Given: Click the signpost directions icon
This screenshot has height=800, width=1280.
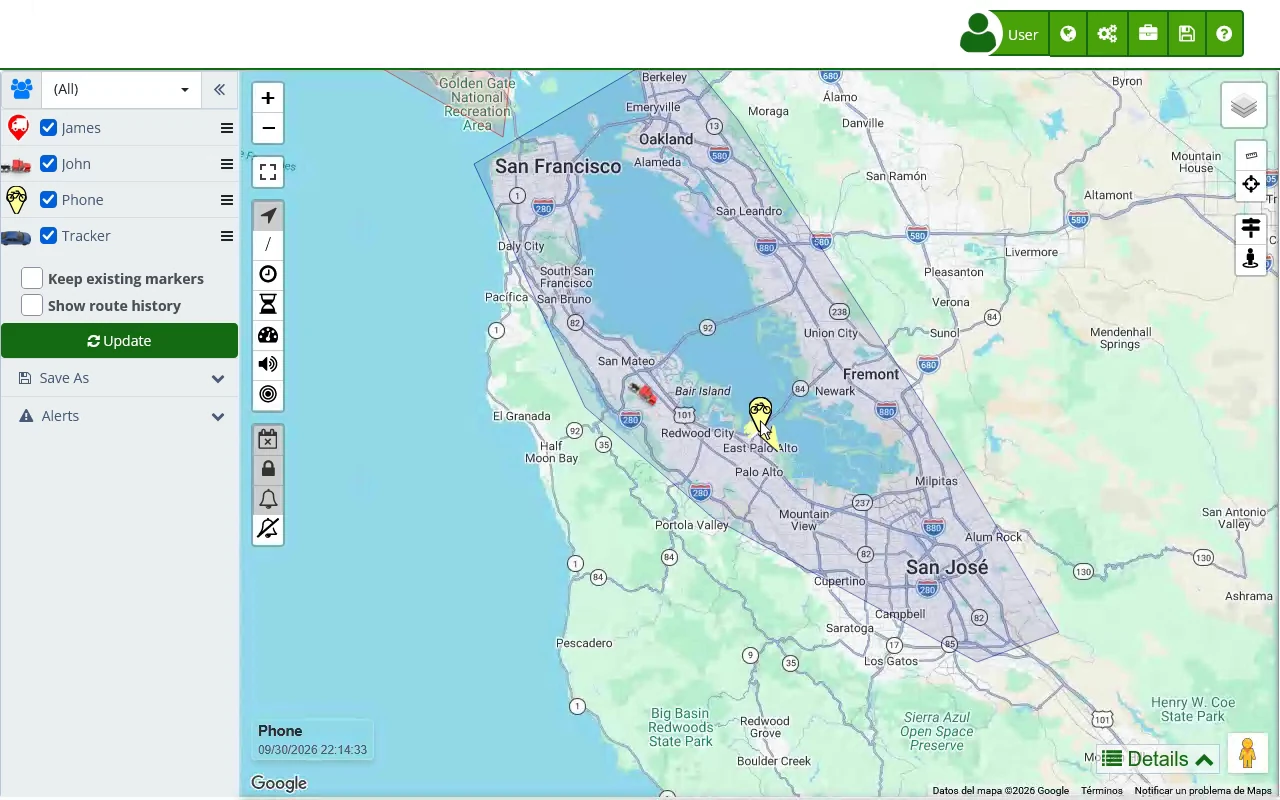Looking at the screenshot, I should click(x=1251, y=229).
